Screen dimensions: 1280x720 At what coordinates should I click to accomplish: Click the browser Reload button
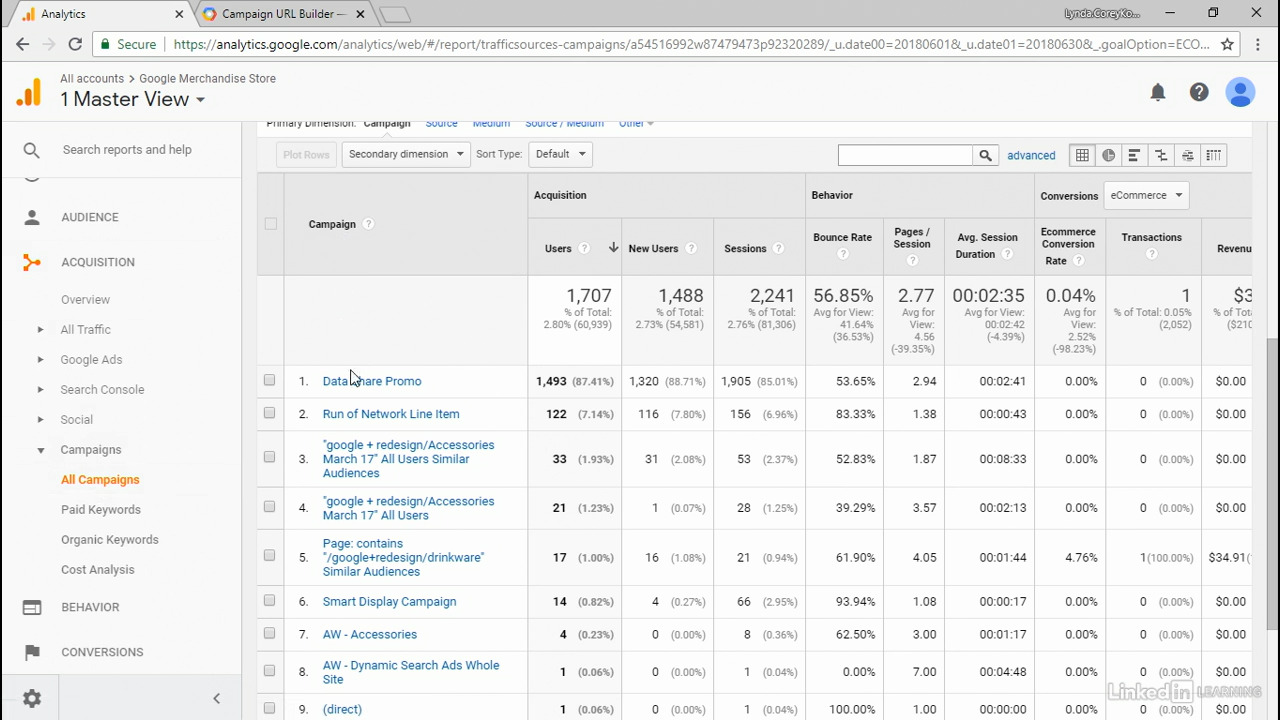coord(75,44)
